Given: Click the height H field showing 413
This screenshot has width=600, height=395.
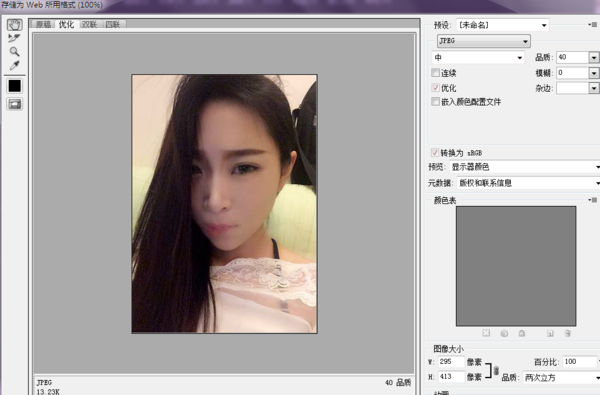Looking at the screenshot, I should point(451,377).
